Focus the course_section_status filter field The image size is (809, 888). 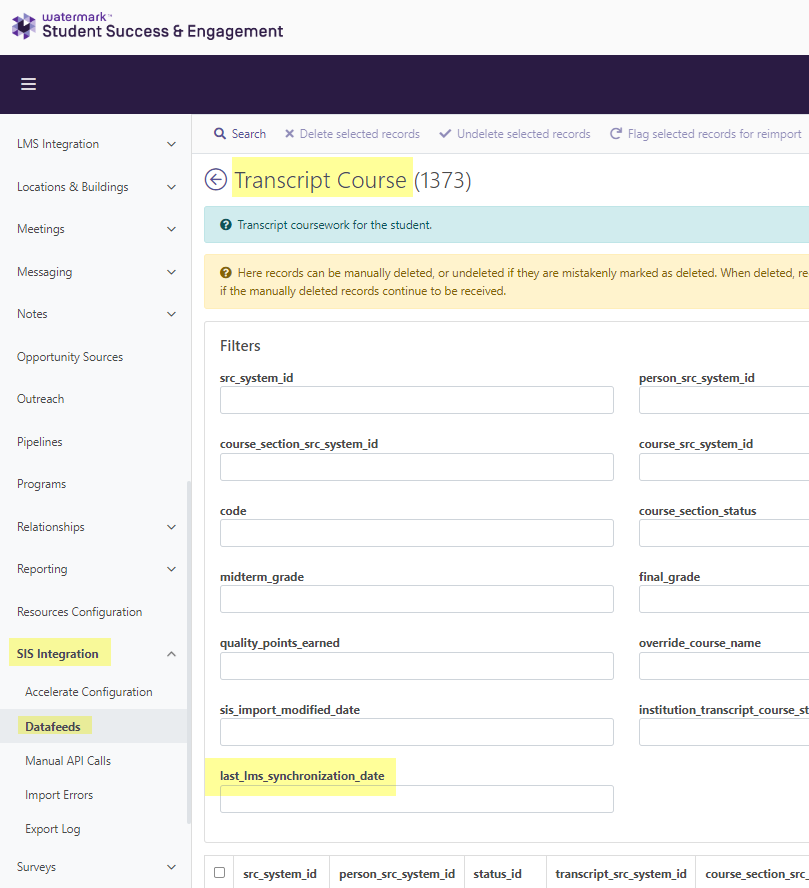(724, 533)
